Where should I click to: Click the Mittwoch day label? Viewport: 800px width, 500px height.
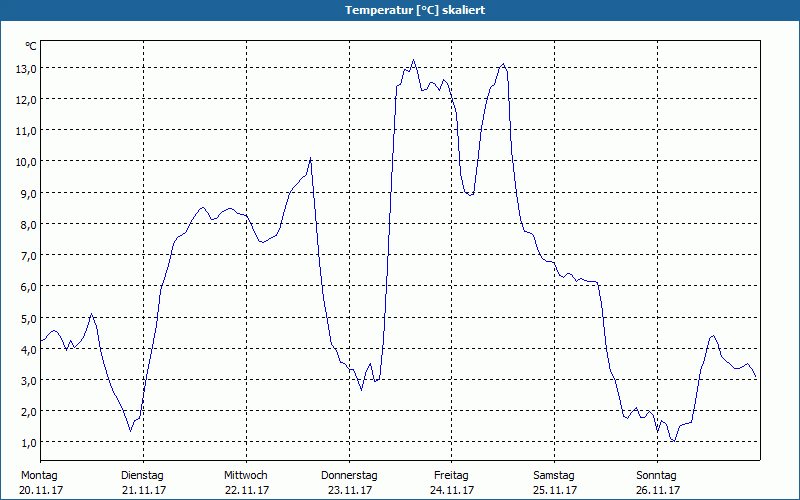coord(245,476)
